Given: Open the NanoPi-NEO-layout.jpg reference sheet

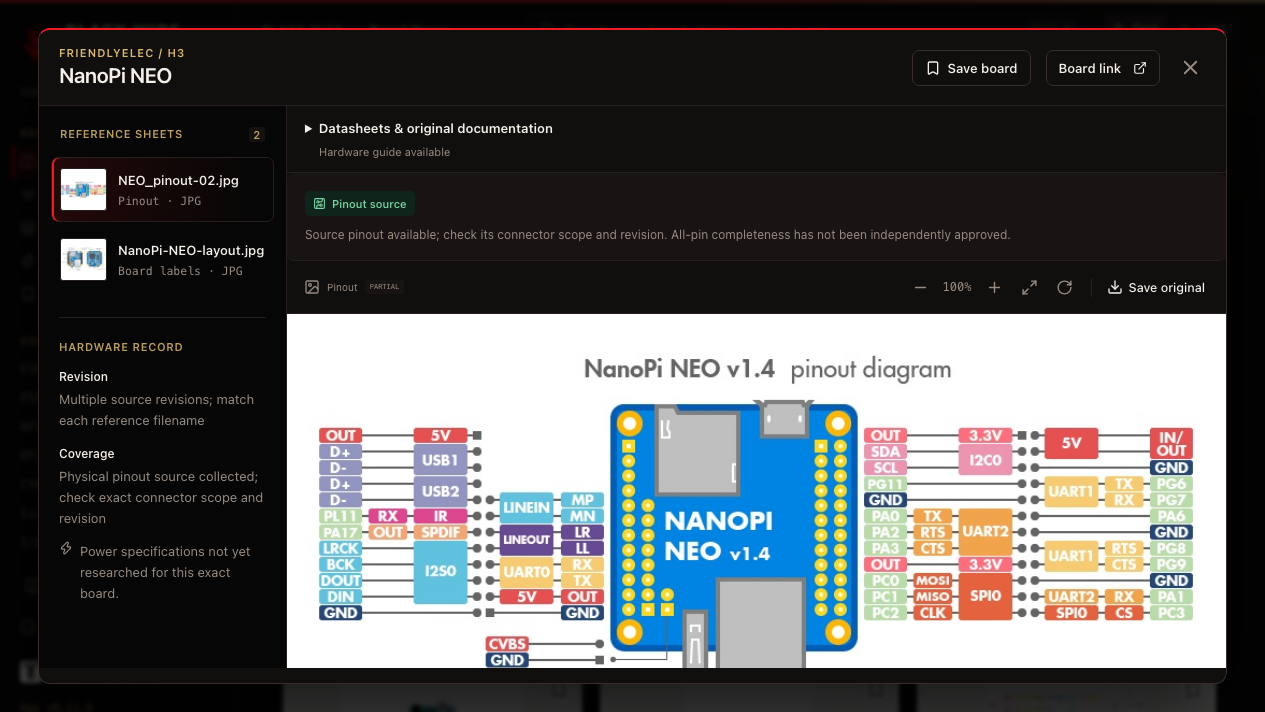Looking at the screenshot, I should pyautogui.click(x=163, y=259).
